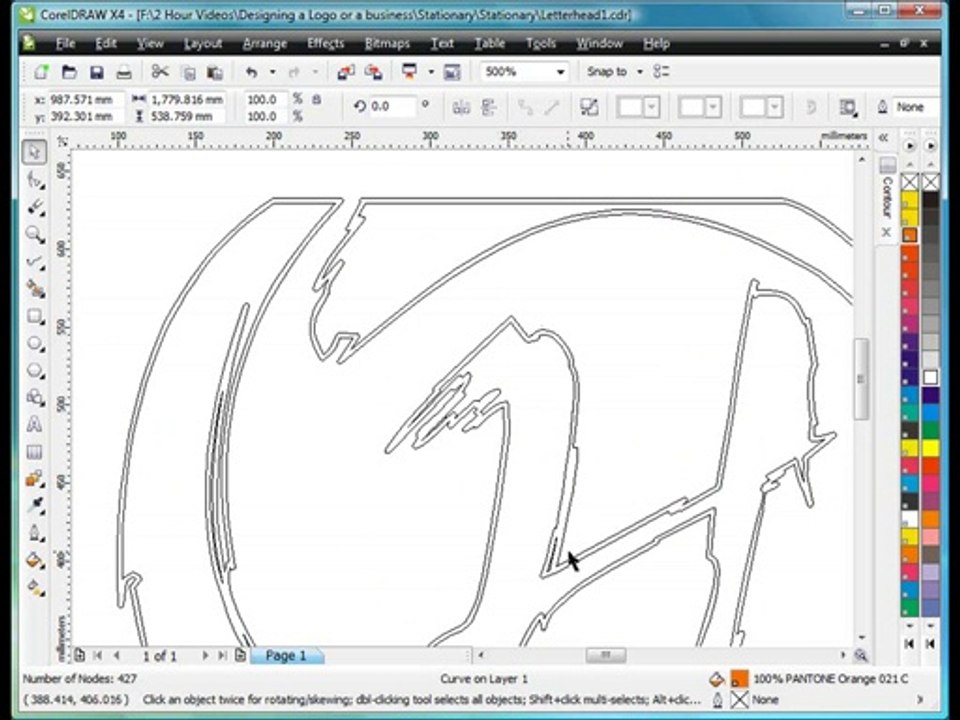960x720 pixels.
Task: Click the mirror vertically button
Action: (x=489, y=108)
